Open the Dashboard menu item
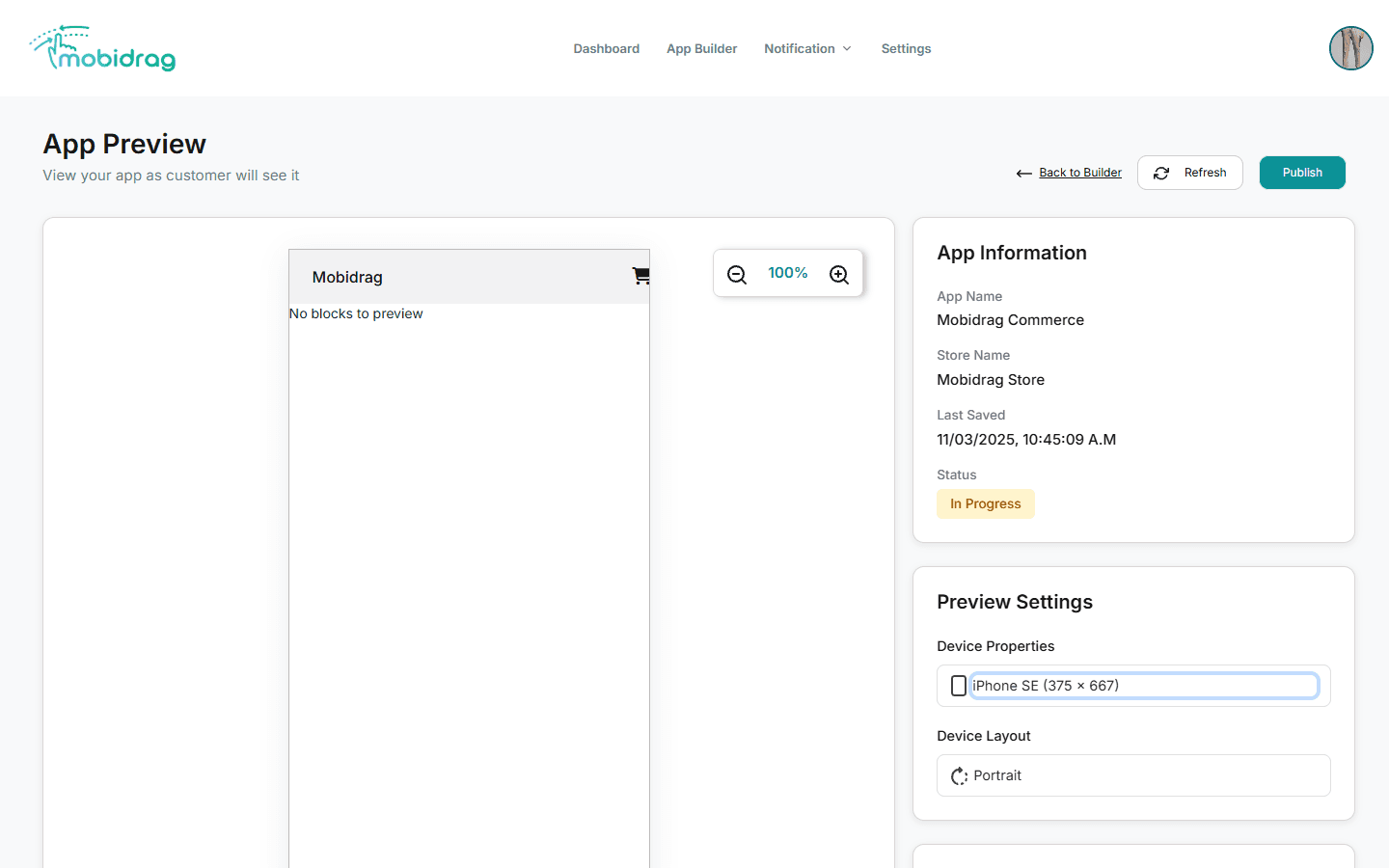This screenshot has width=1389, height=868. pos(606,48)
